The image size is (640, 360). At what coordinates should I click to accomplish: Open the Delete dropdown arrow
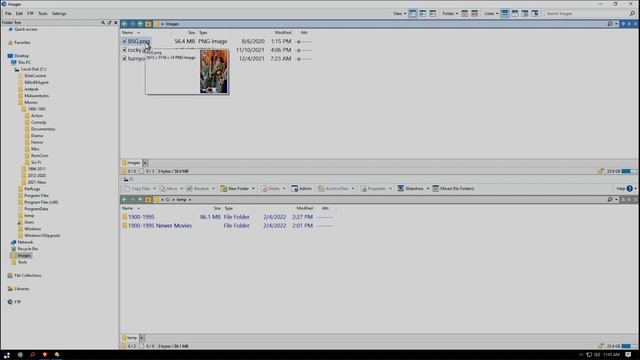point(284,189)
